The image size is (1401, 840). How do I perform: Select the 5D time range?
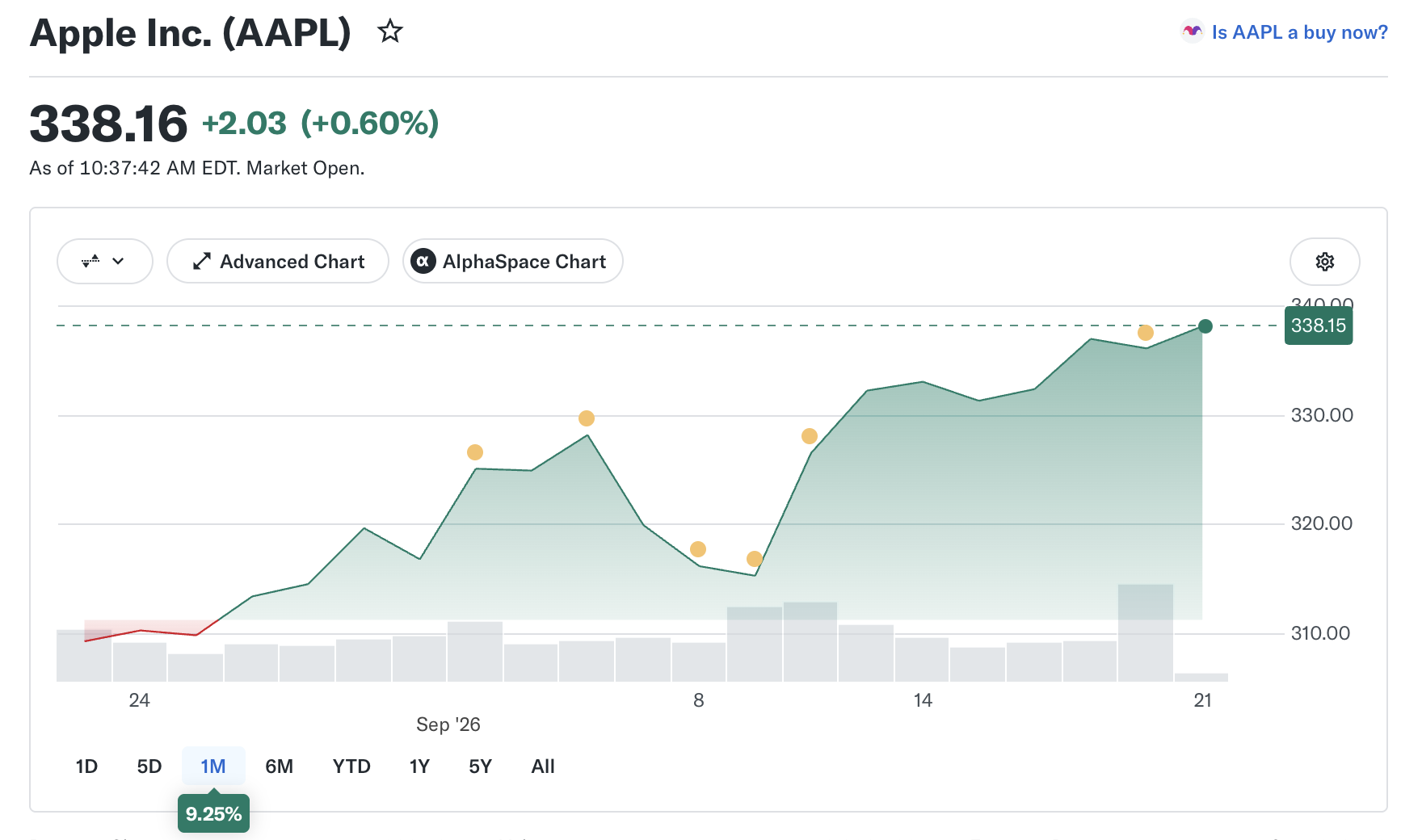tap(149, 766)
